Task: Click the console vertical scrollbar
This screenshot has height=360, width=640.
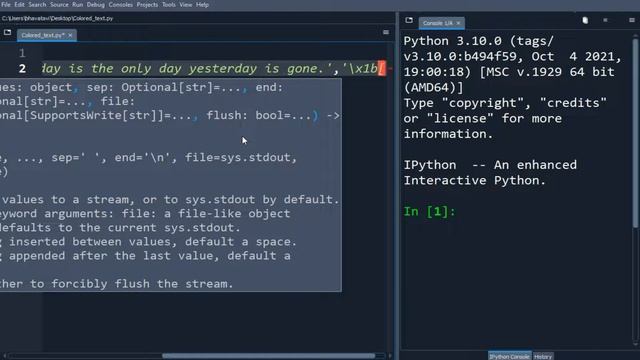Action: [635, 133]
